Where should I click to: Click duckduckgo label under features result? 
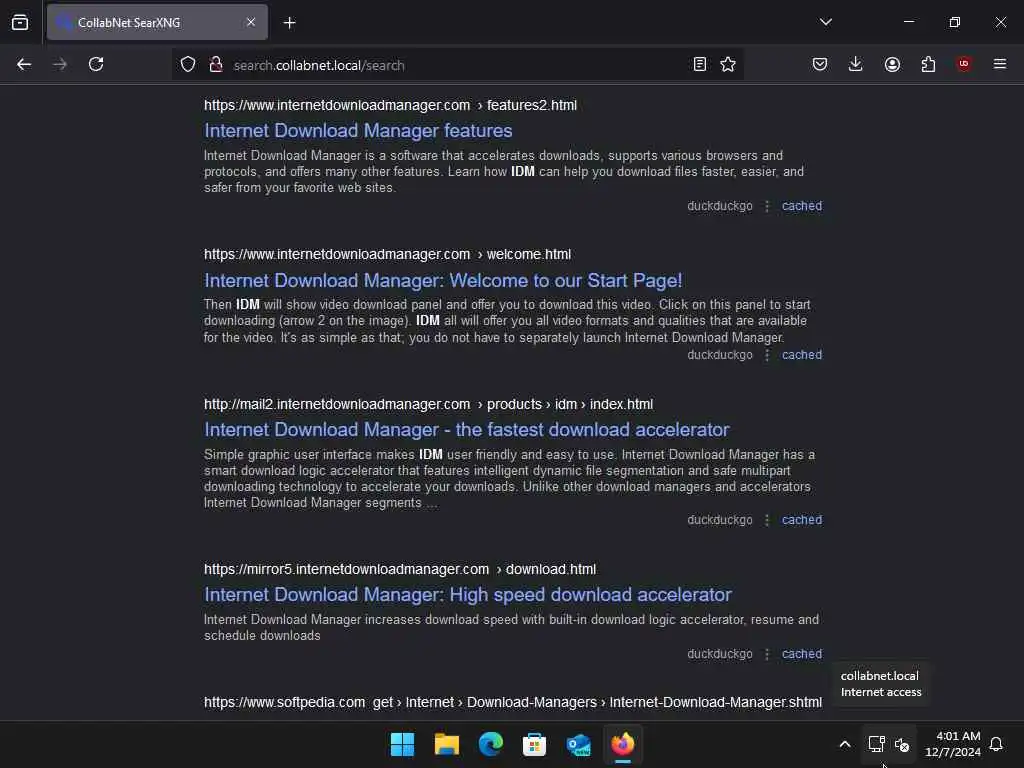[720, 206]
